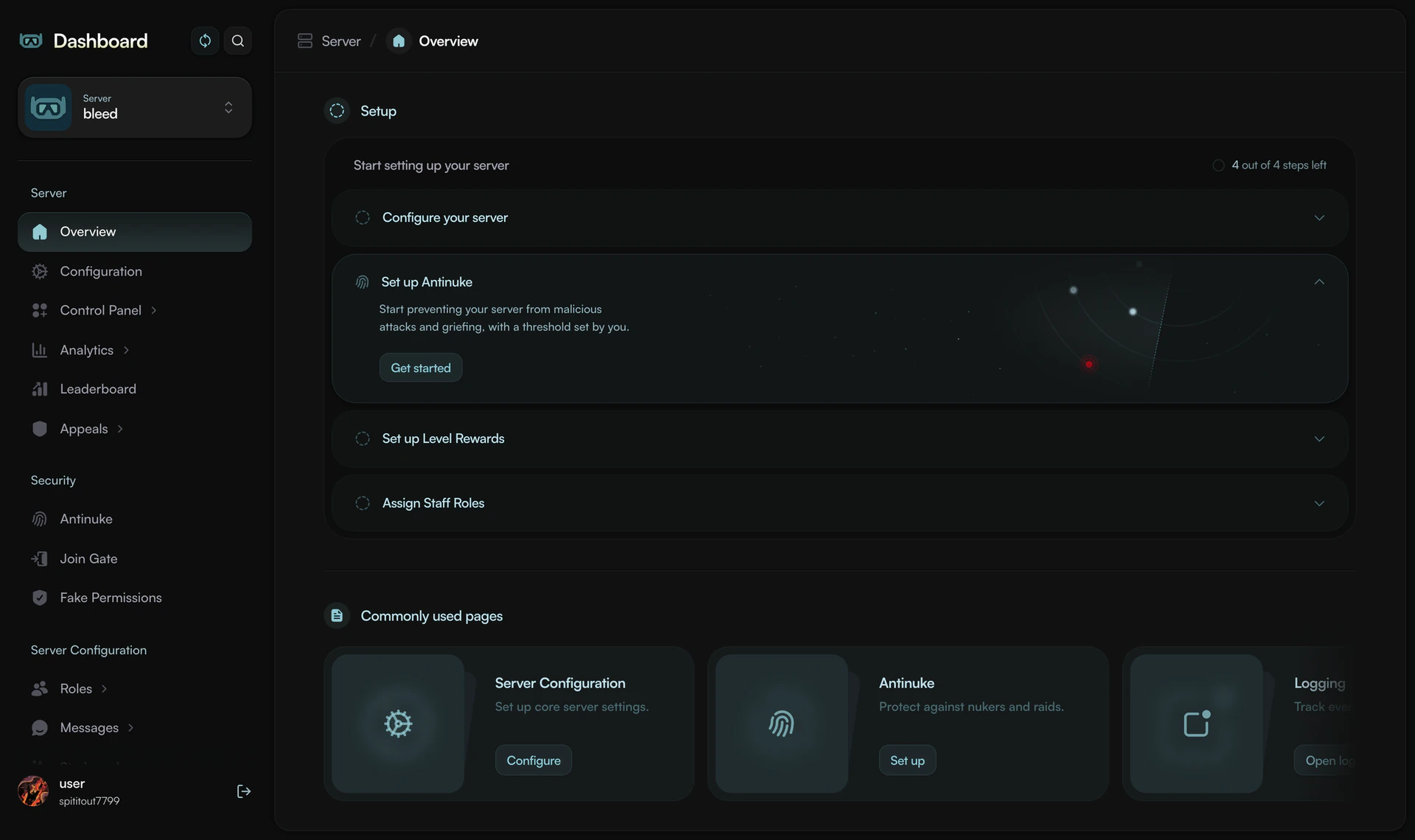Viewport: 1415px width, 840px height.
Task: Open search with the magnifier icon
Action: click(237, 41)
